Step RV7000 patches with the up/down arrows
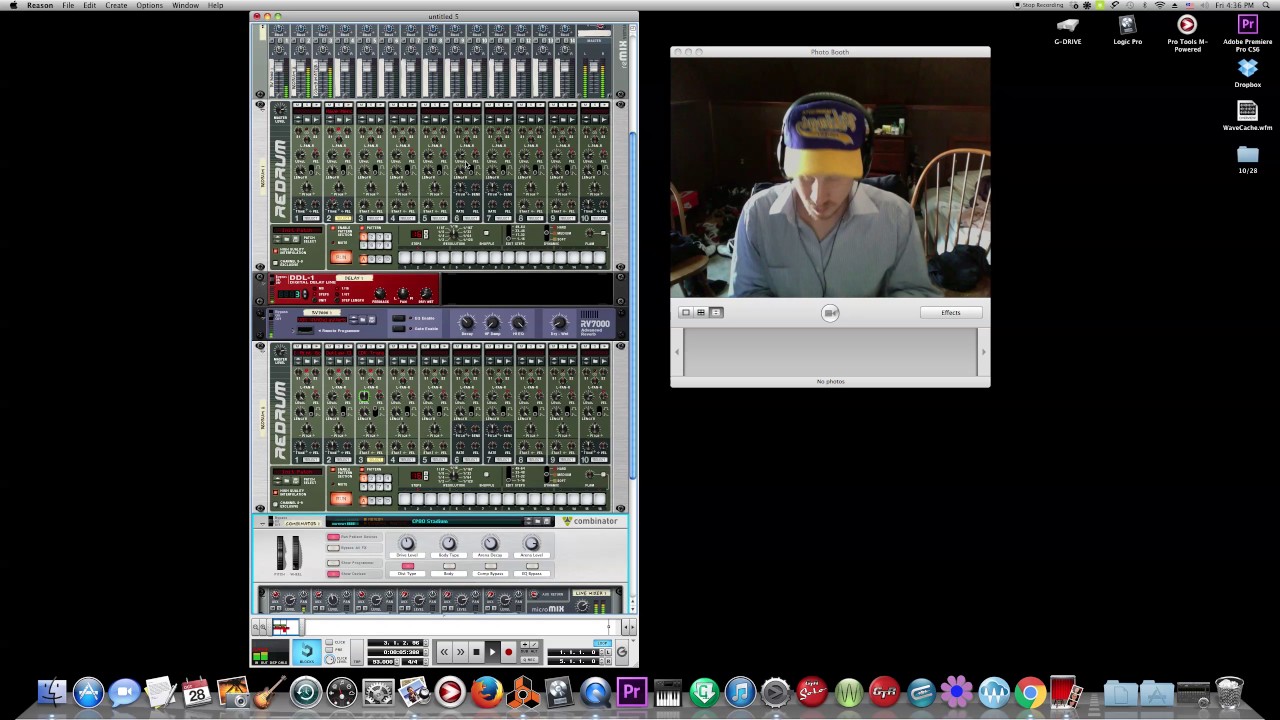This screenshot has height=720, width=1280. pos(354,319)
